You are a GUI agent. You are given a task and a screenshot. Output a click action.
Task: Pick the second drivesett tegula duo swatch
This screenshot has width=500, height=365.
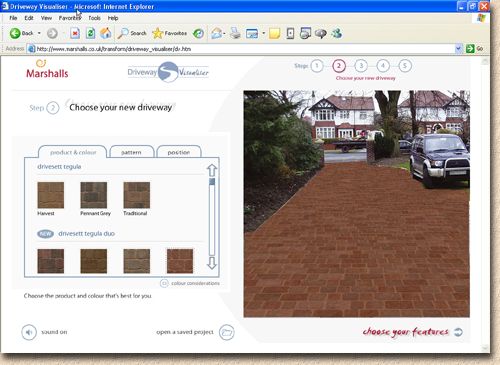pos(94,261)
